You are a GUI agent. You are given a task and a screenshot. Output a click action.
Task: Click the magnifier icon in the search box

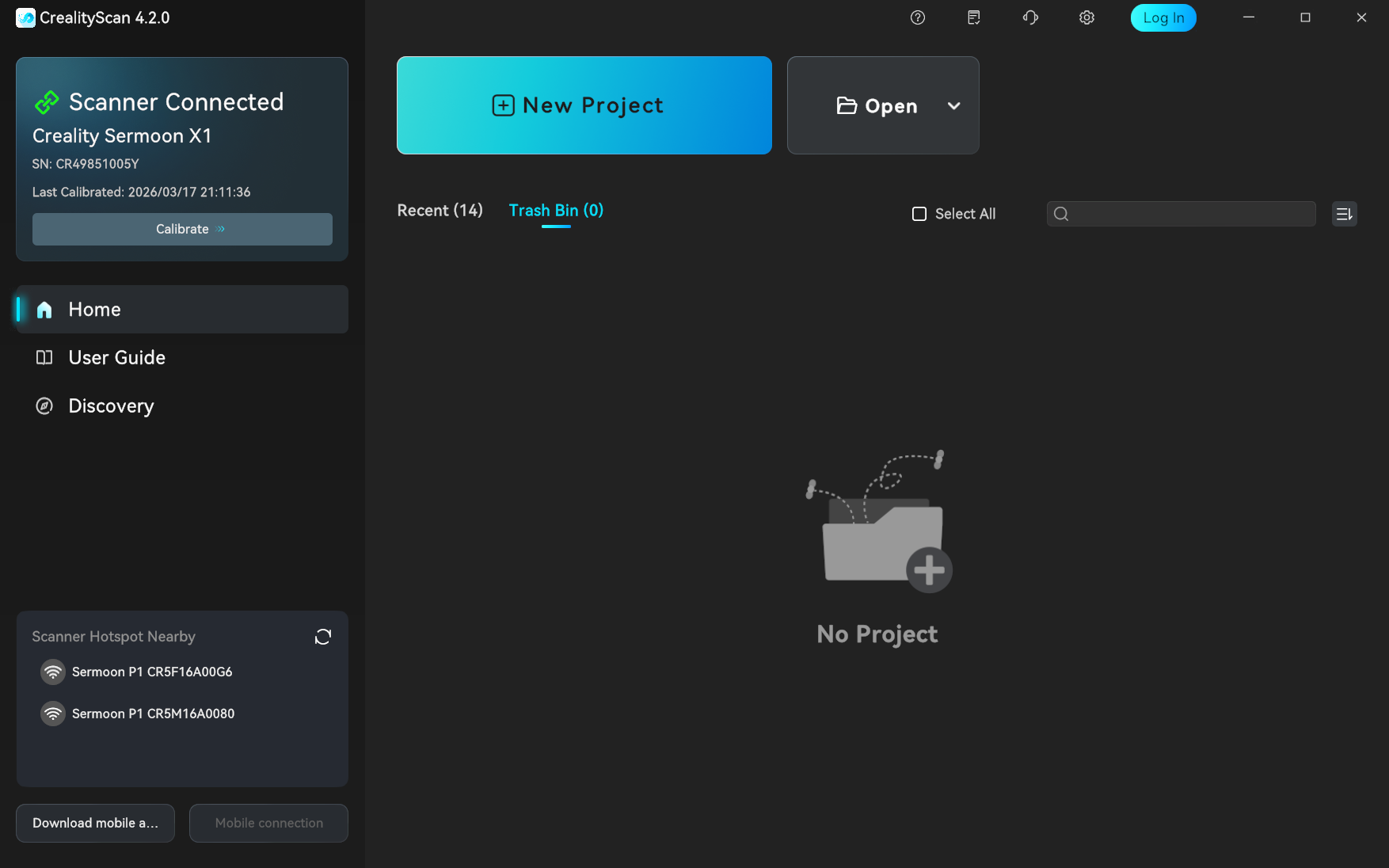1061,214
